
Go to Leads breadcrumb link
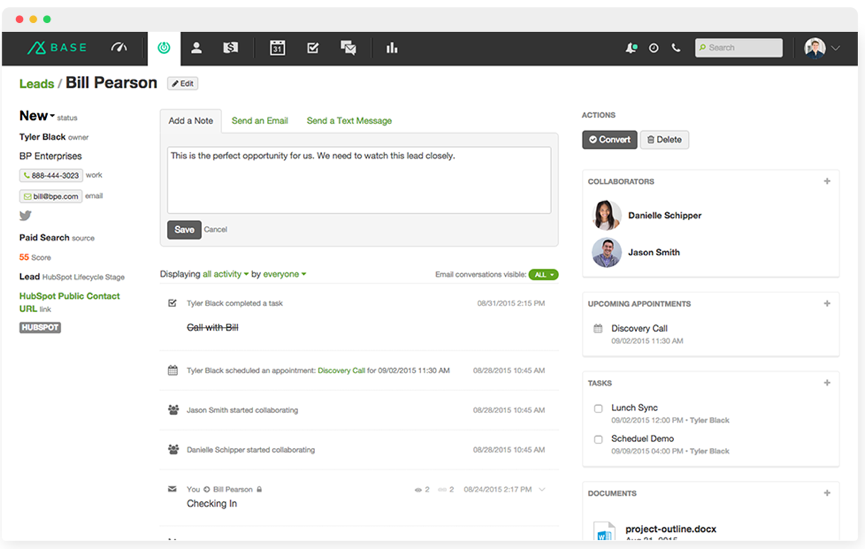(x=36, y=84)
